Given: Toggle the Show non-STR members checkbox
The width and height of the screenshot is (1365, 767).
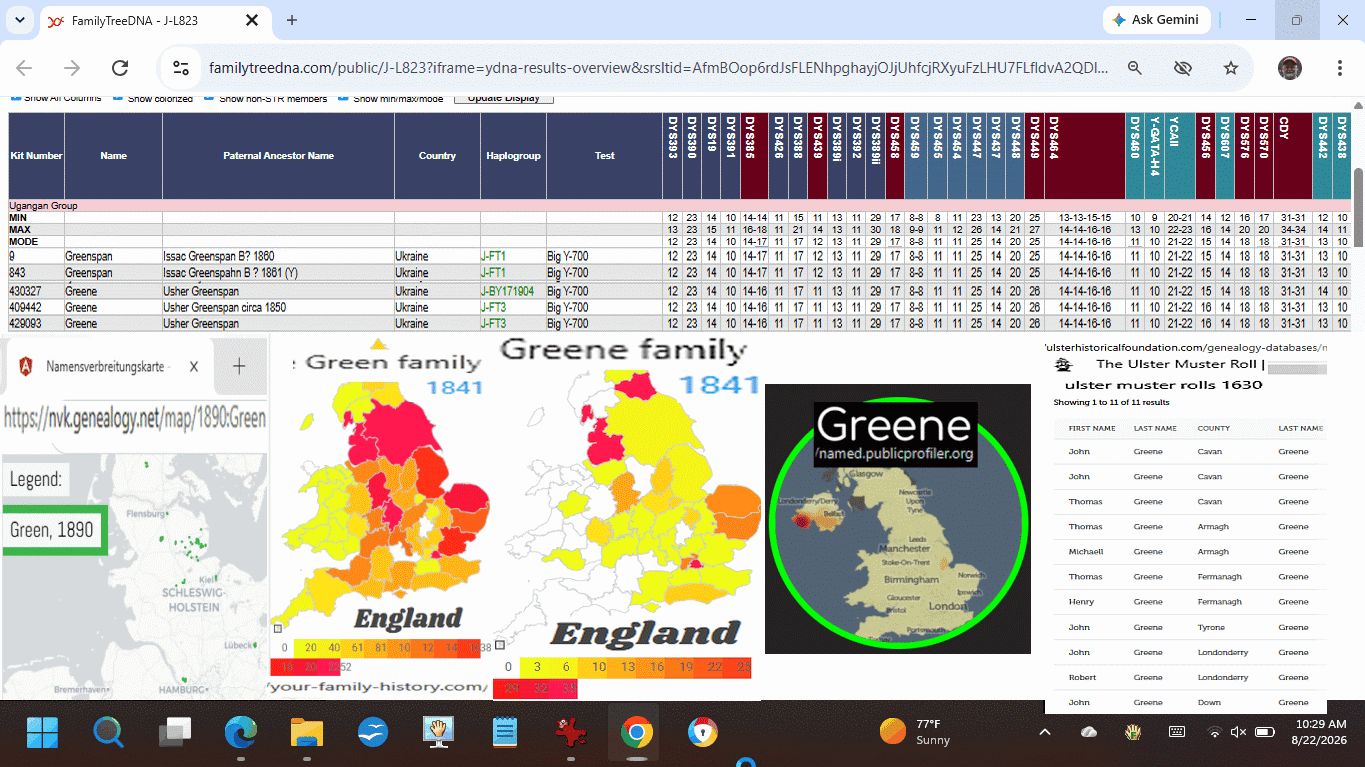Looking at the screenshot, I should 209,98.
